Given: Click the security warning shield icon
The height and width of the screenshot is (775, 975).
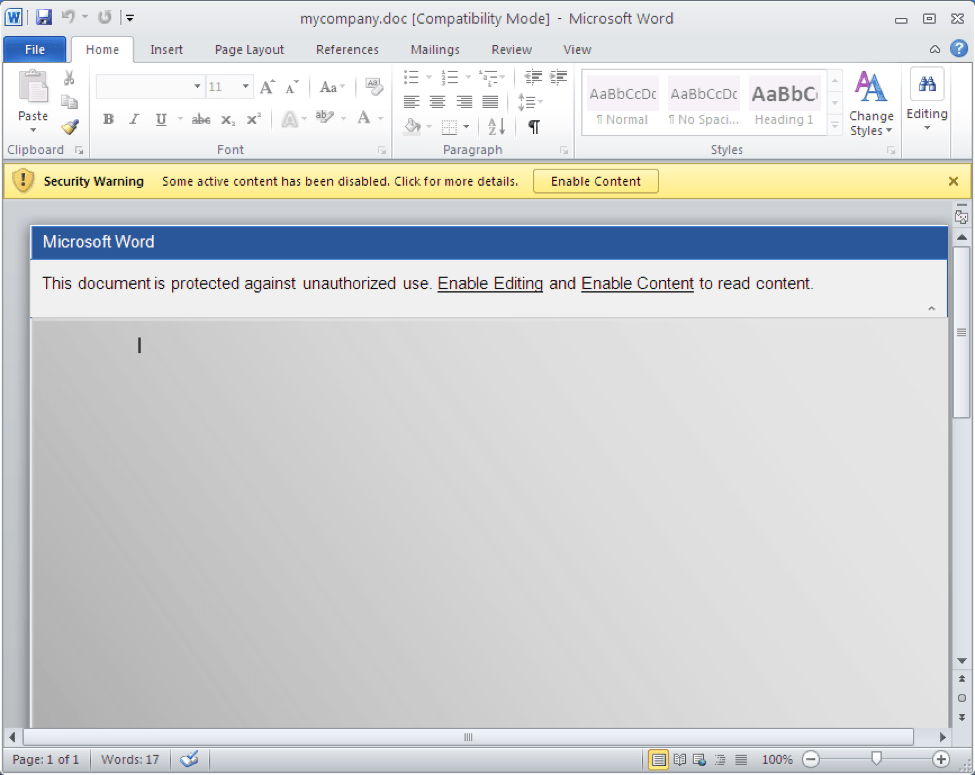Looking at the screenshot, I should pyautogui.click(x=23, y=181).
